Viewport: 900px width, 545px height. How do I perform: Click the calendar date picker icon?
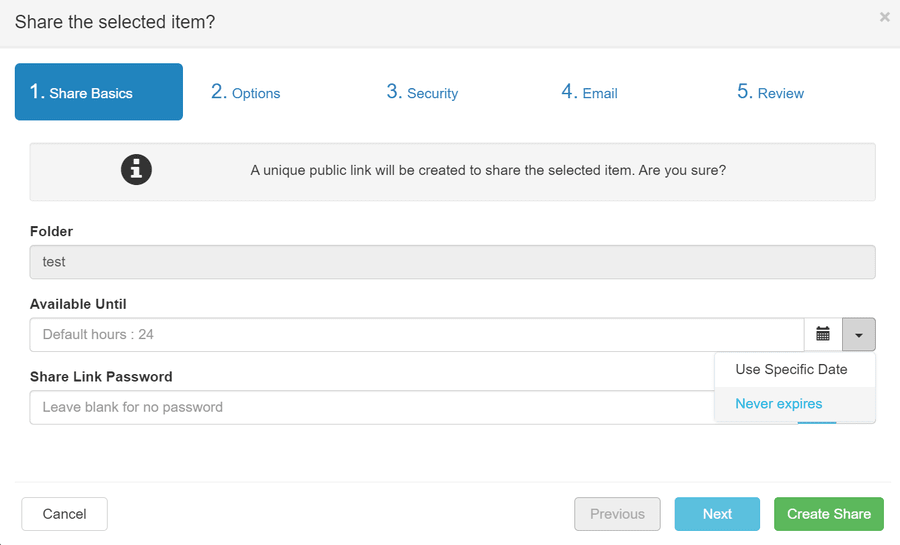point(823,334)
